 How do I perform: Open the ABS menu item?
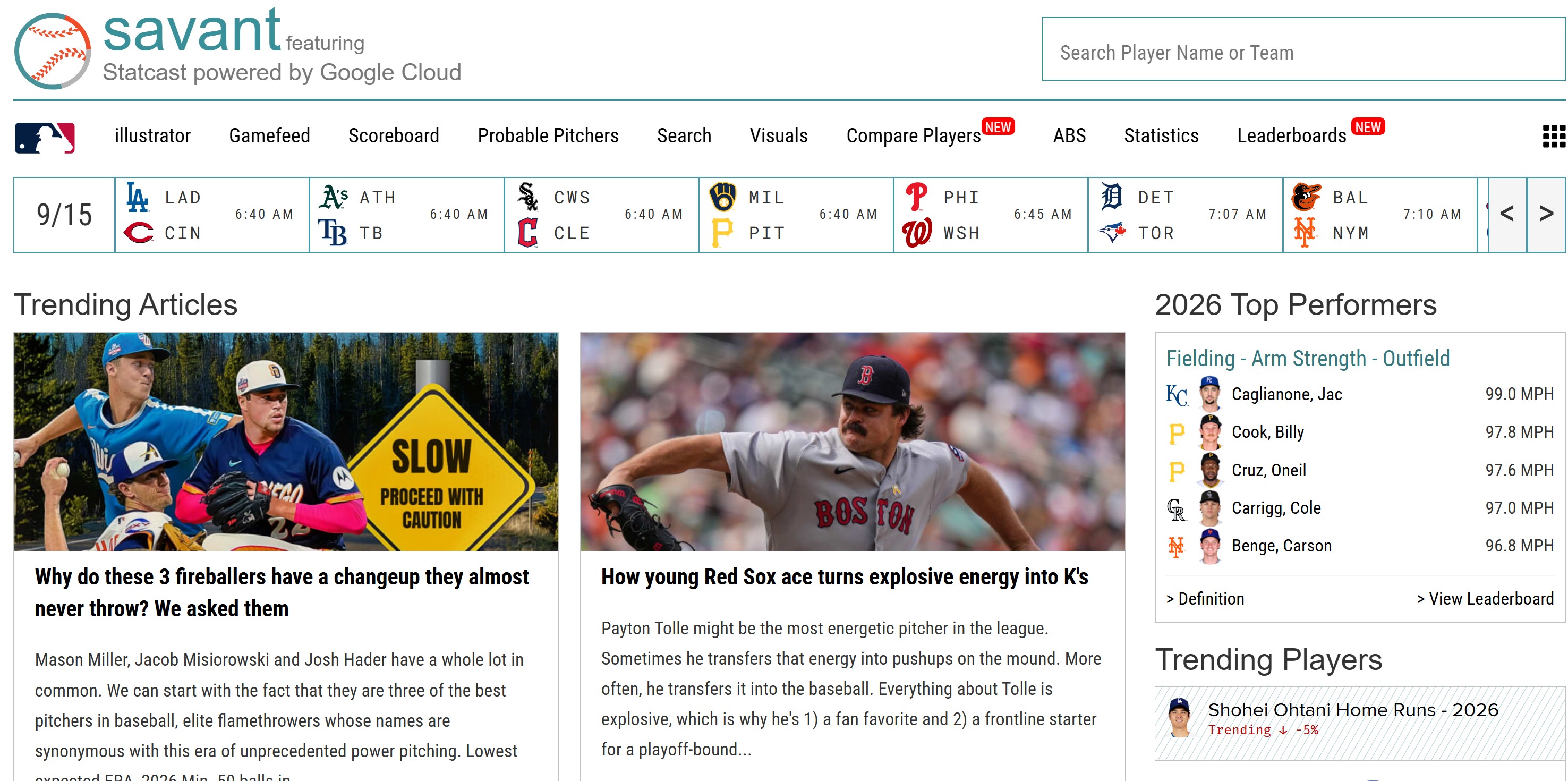(x=1069, y=136)
